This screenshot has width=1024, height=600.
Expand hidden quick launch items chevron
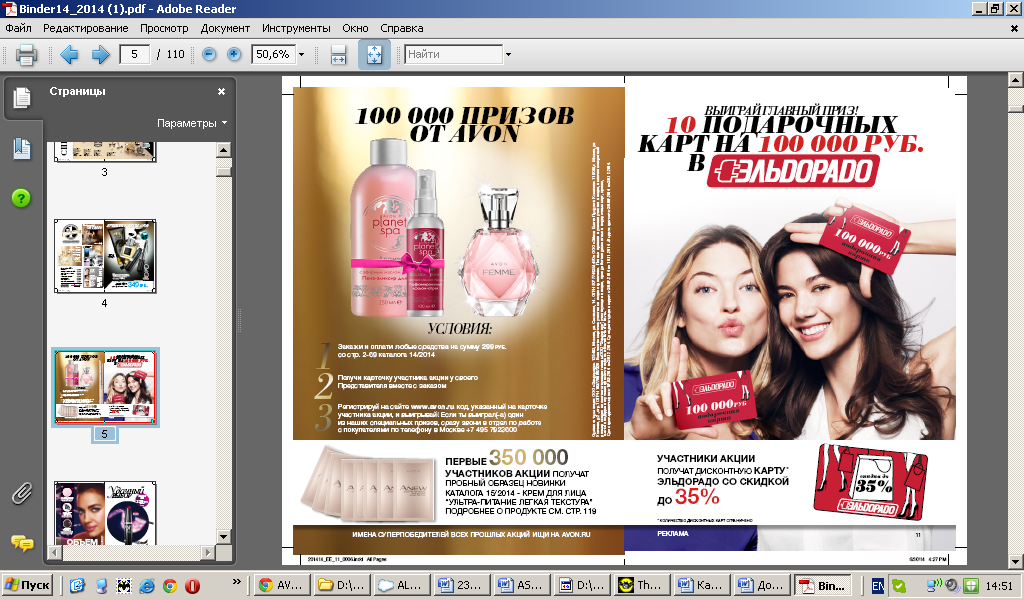(237, 582)
